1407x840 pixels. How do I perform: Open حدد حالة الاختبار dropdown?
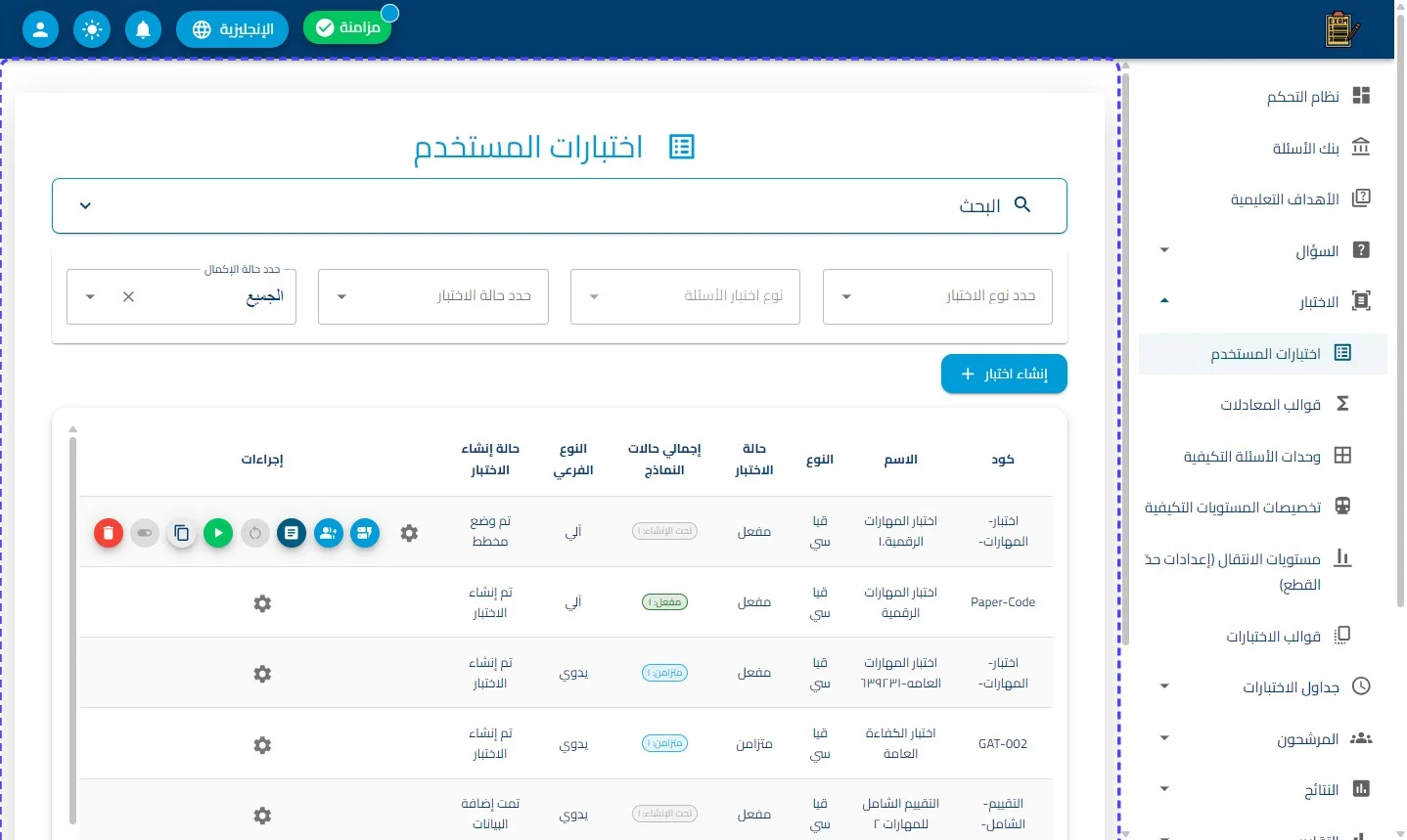tap(432, 296)
